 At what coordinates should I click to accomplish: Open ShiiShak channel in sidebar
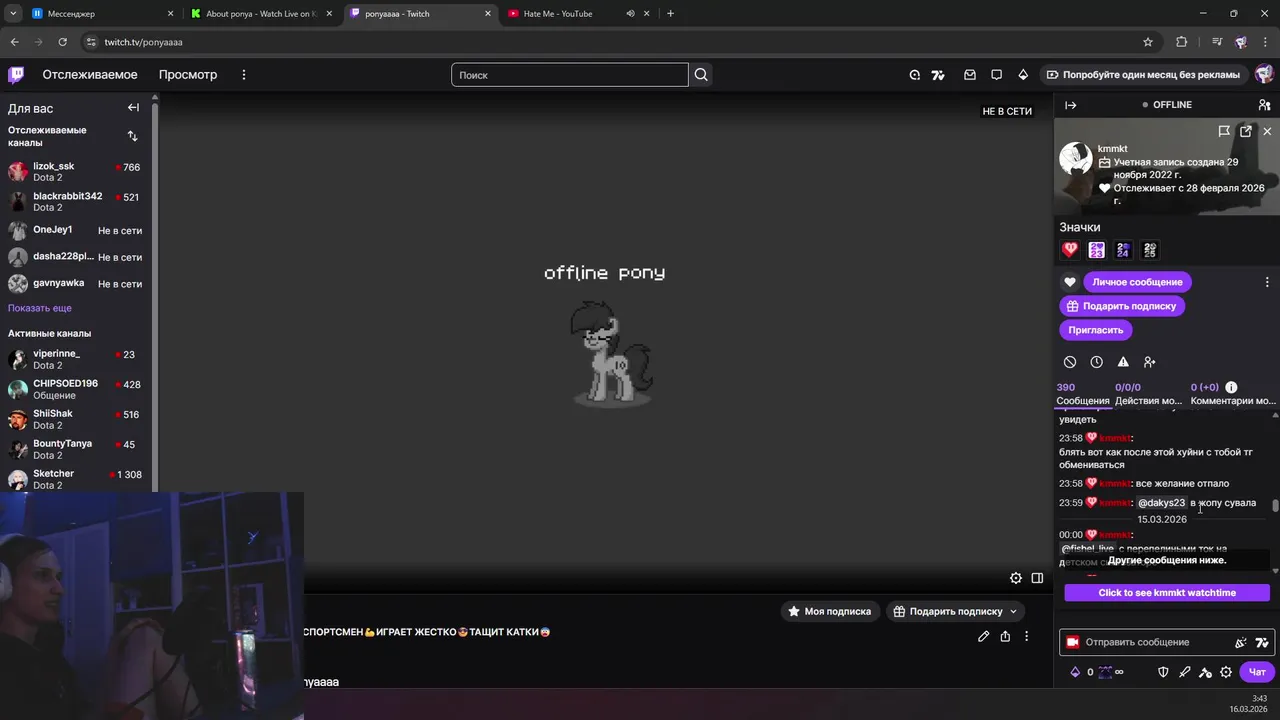tap(75, 419)
